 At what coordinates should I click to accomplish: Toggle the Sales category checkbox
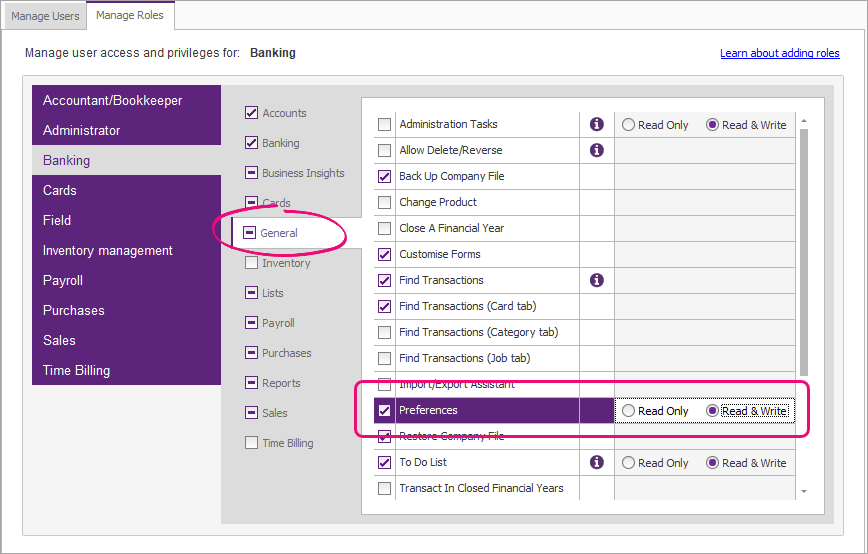point(251,413)
